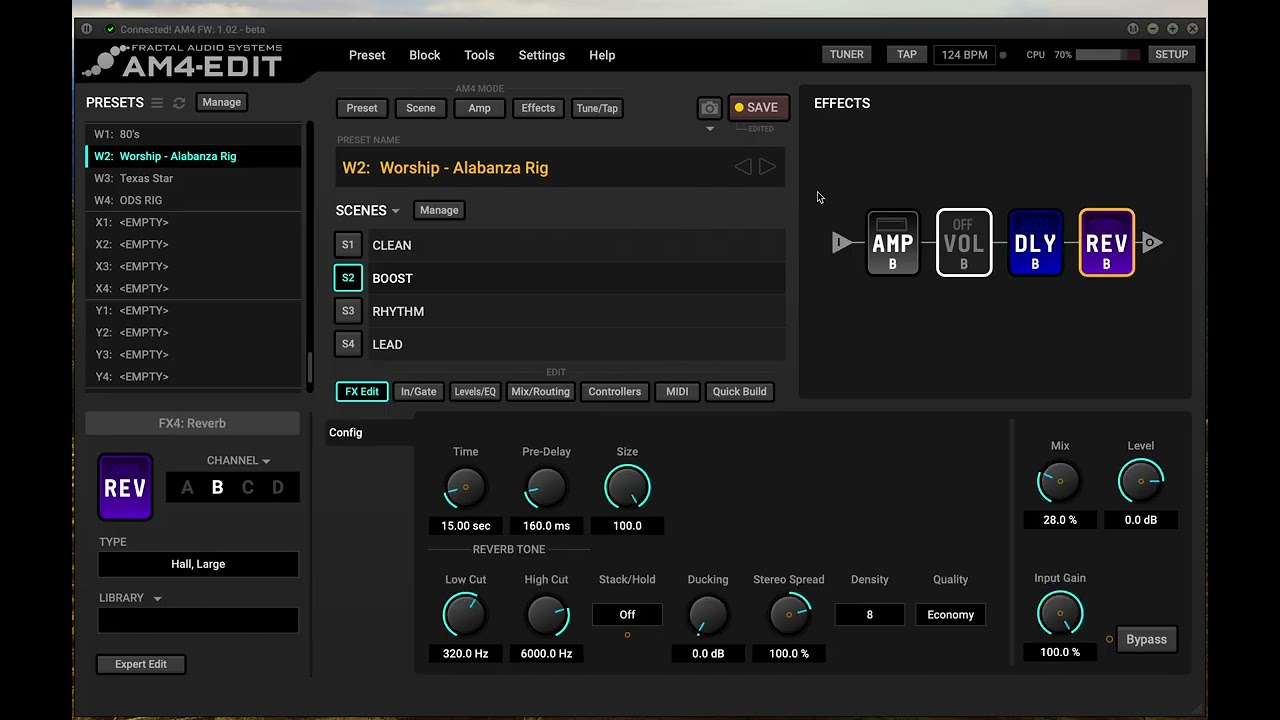Open the LIBRARY dropdown arrow
1280x720 pixels.
pos(157,599)
